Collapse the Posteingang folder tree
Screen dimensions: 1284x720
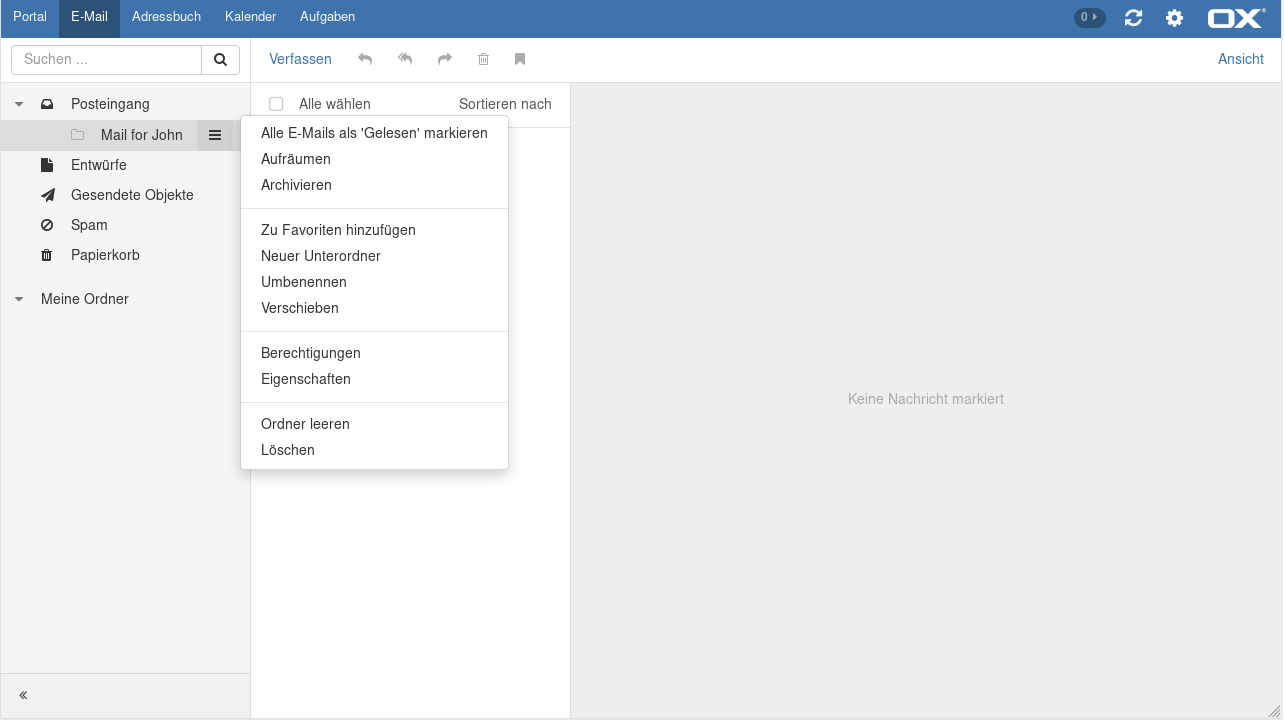(x=19, y=104)
